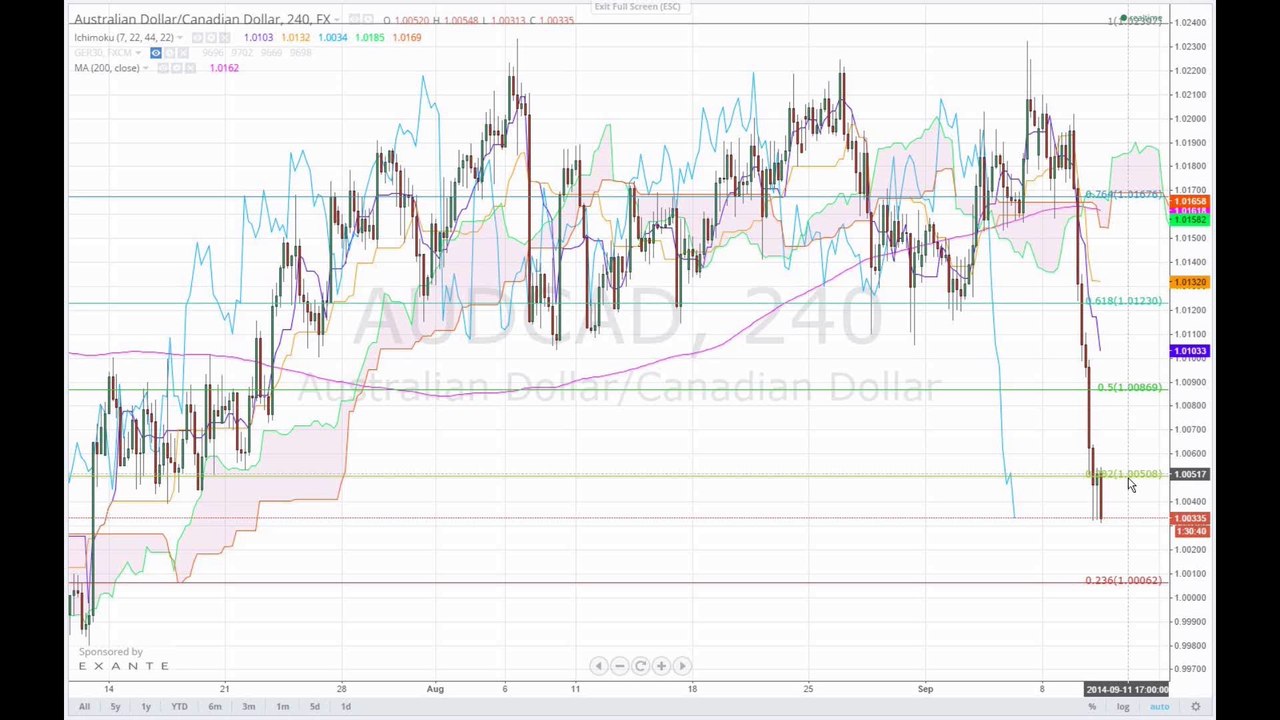Click the reset chart view icon
The image size is (1280, 720).
click(640, 666)
